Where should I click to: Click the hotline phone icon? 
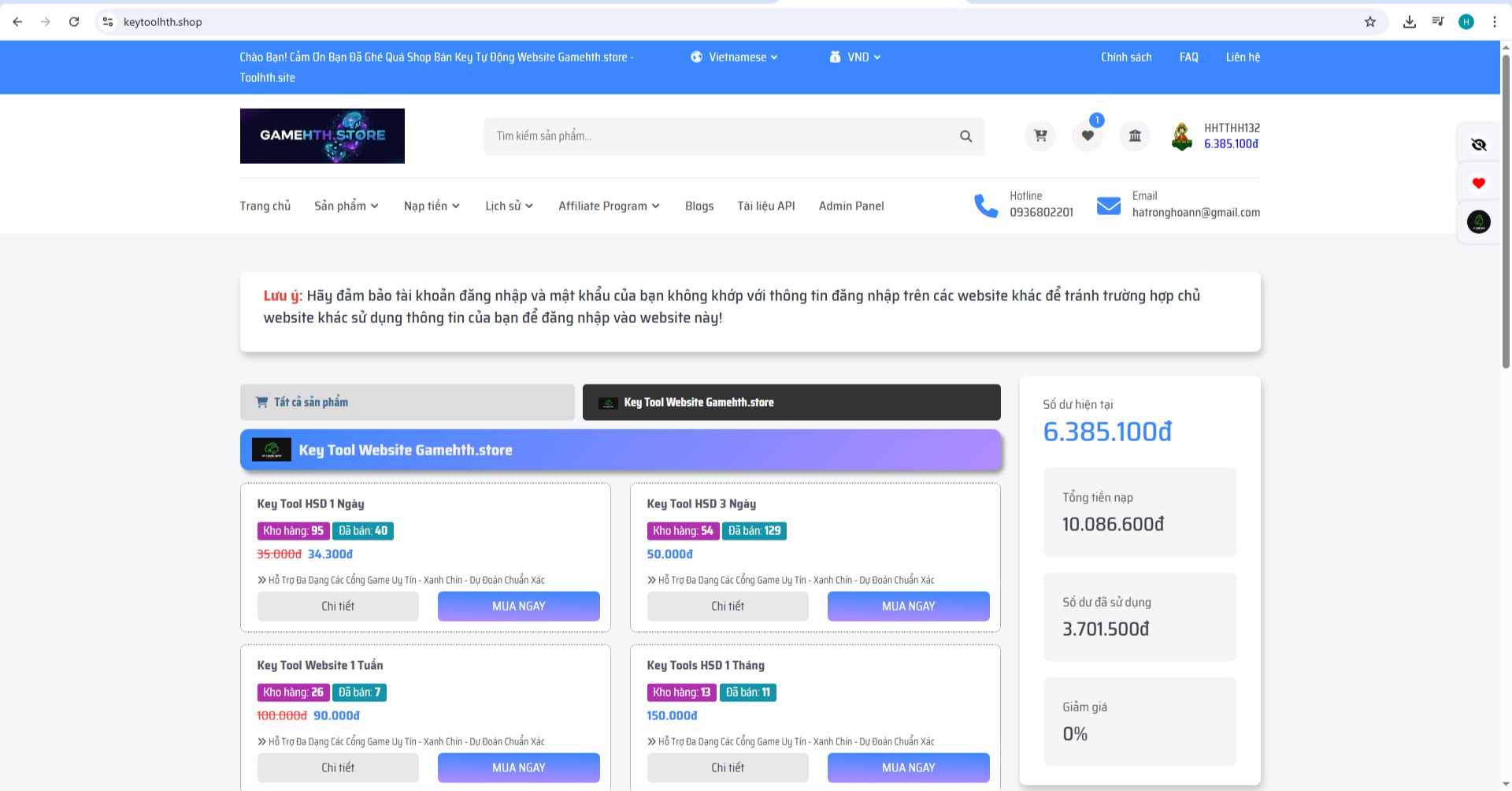pyautogui.click(x=986, y=206)
